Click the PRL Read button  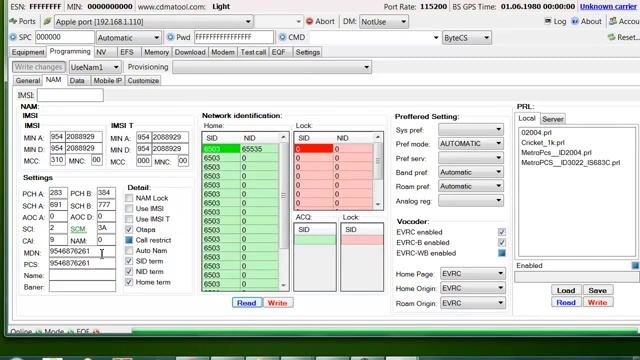(566, 302)
